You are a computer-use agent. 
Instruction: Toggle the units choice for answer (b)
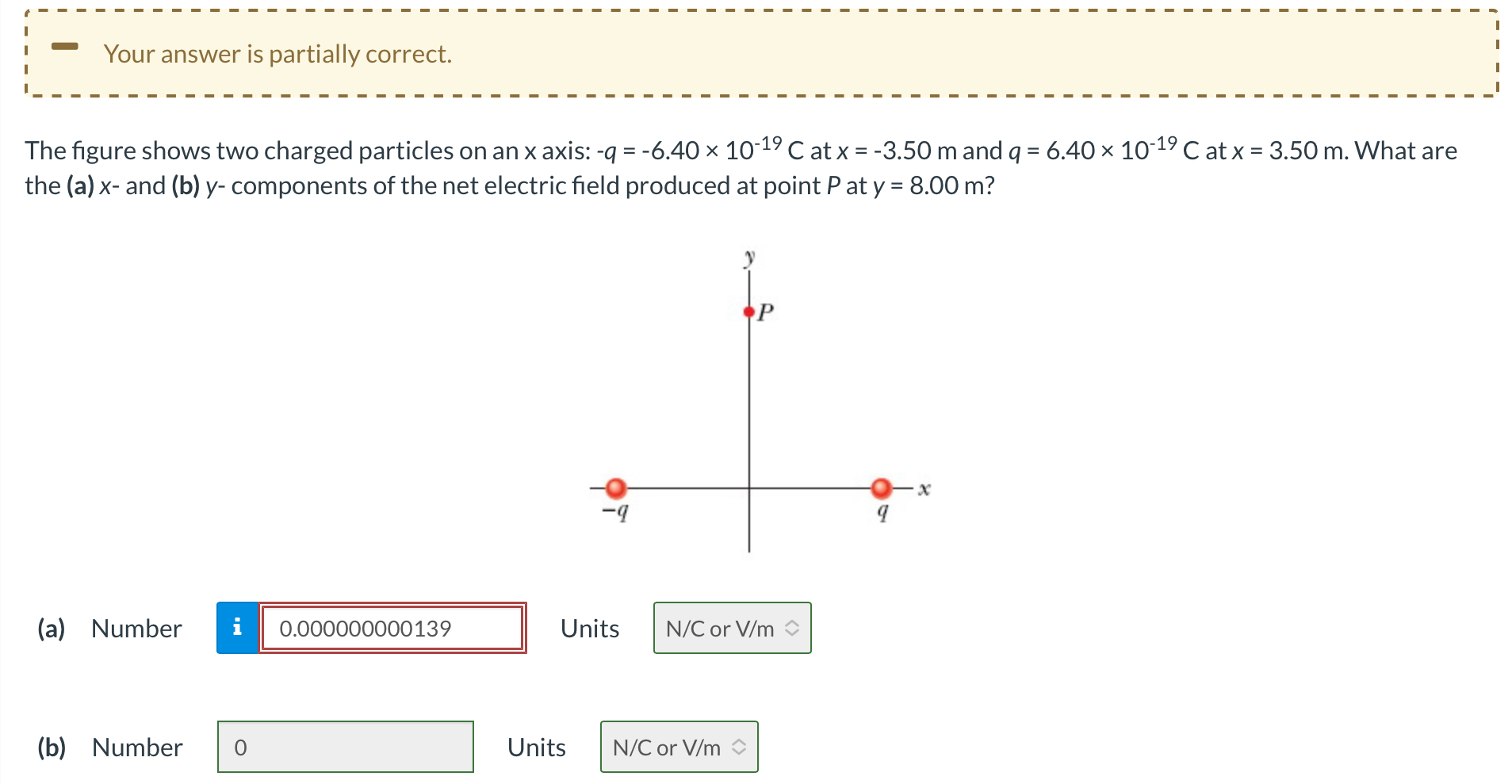(678, 746)
